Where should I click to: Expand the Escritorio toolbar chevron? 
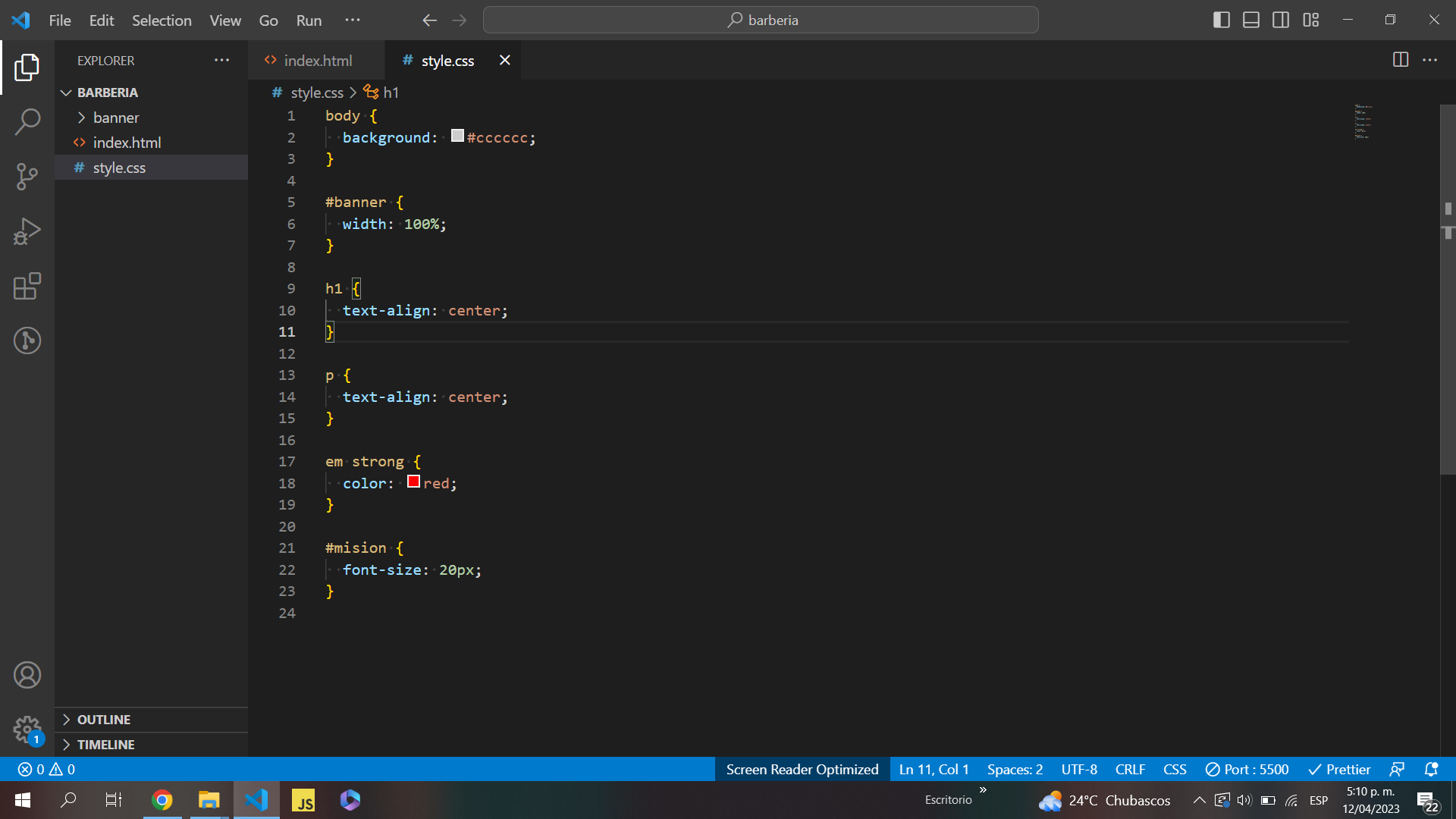coord(983,790)
